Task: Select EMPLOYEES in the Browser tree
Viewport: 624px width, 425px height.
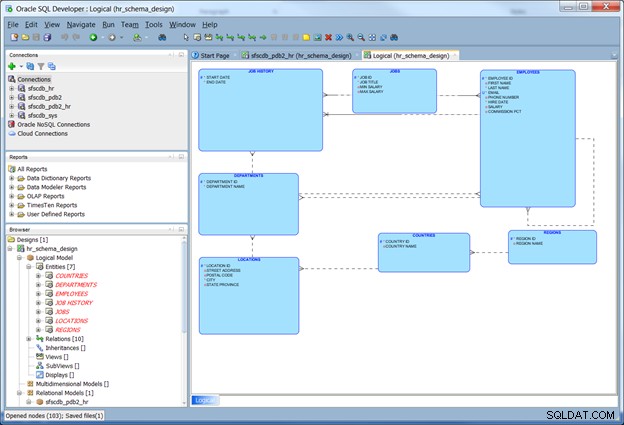Action: [72, 294]
